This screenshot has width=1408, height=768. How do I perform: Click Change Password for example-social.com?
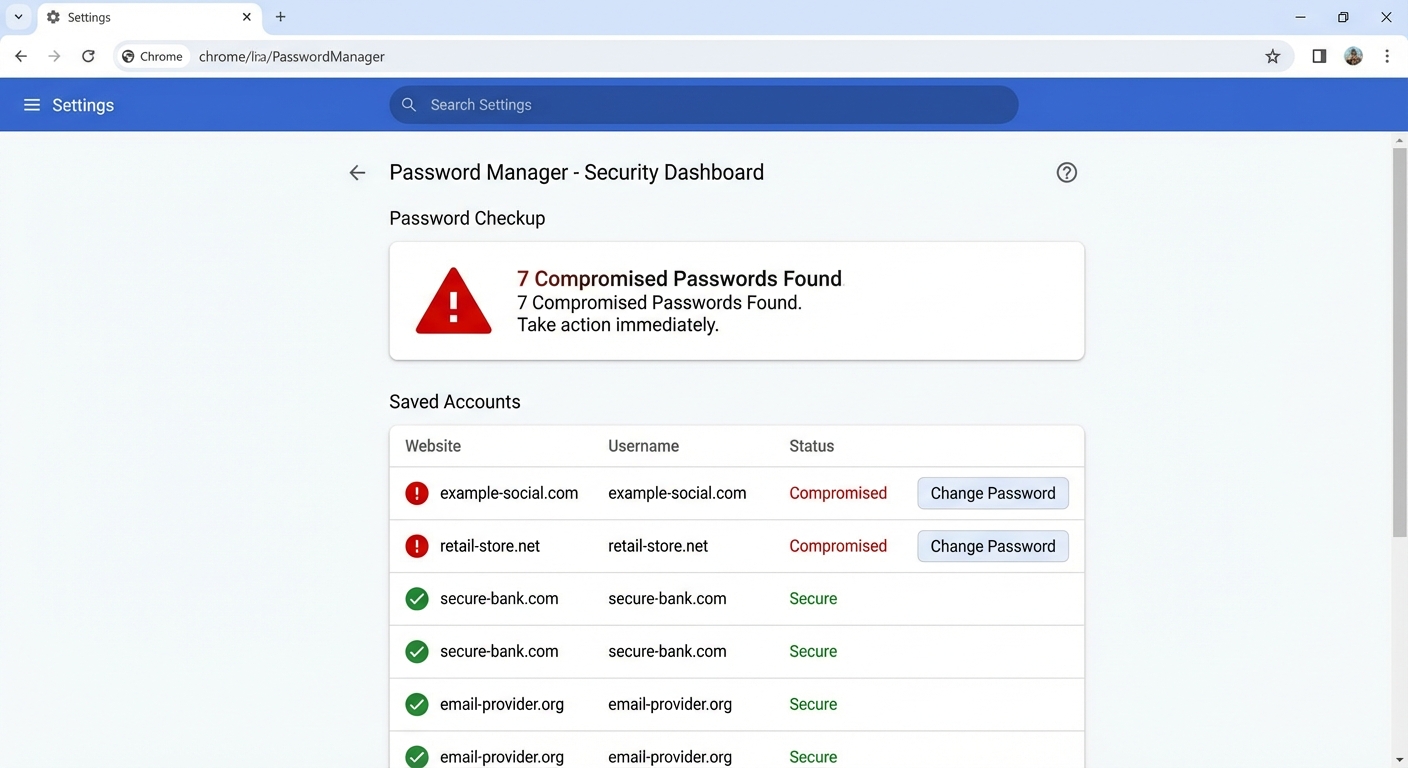[992, 493]
